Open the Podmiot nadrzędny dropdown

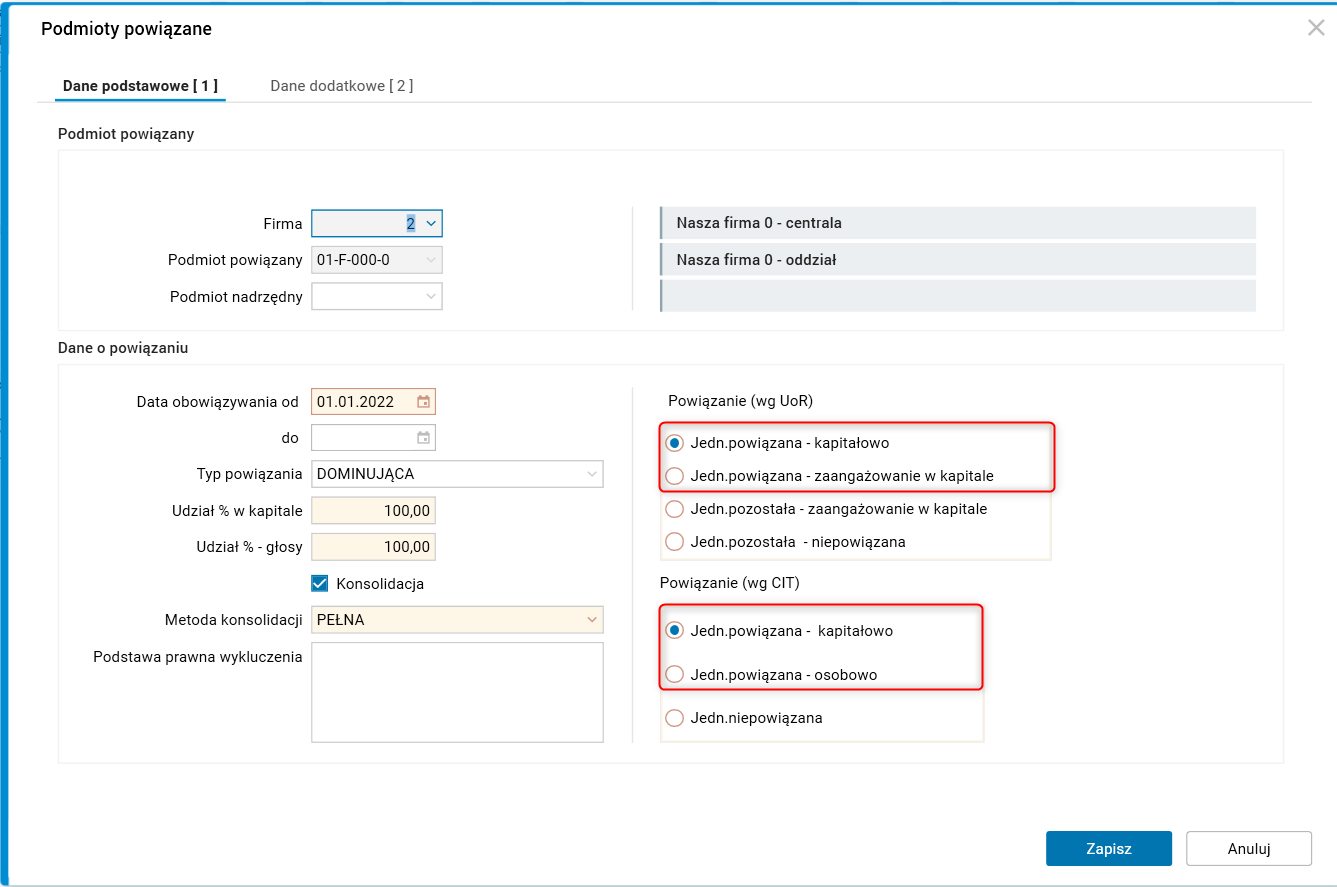click(x=431, y=297)
